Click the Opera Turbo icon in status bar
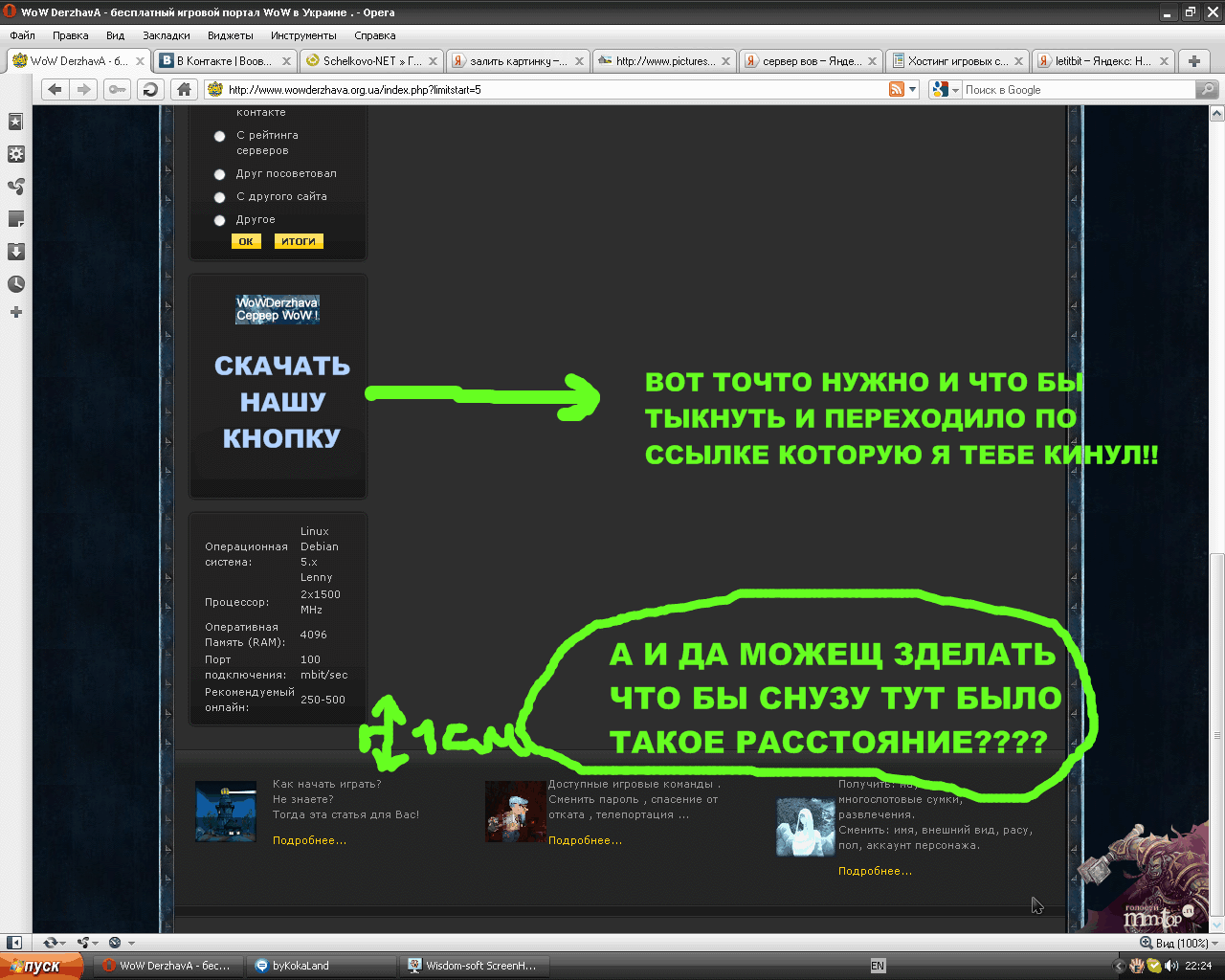Image resolution: width=1225 pixels, height=980 pixels. tap(115, 943)
